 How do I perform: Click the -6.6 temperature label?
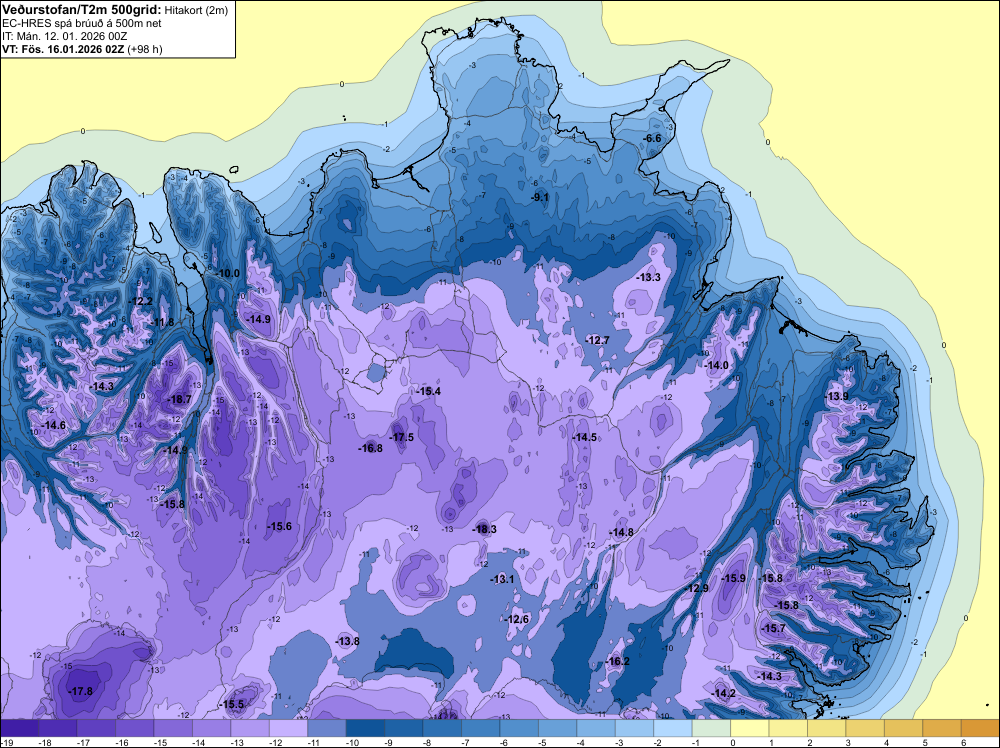pos(652,138)
